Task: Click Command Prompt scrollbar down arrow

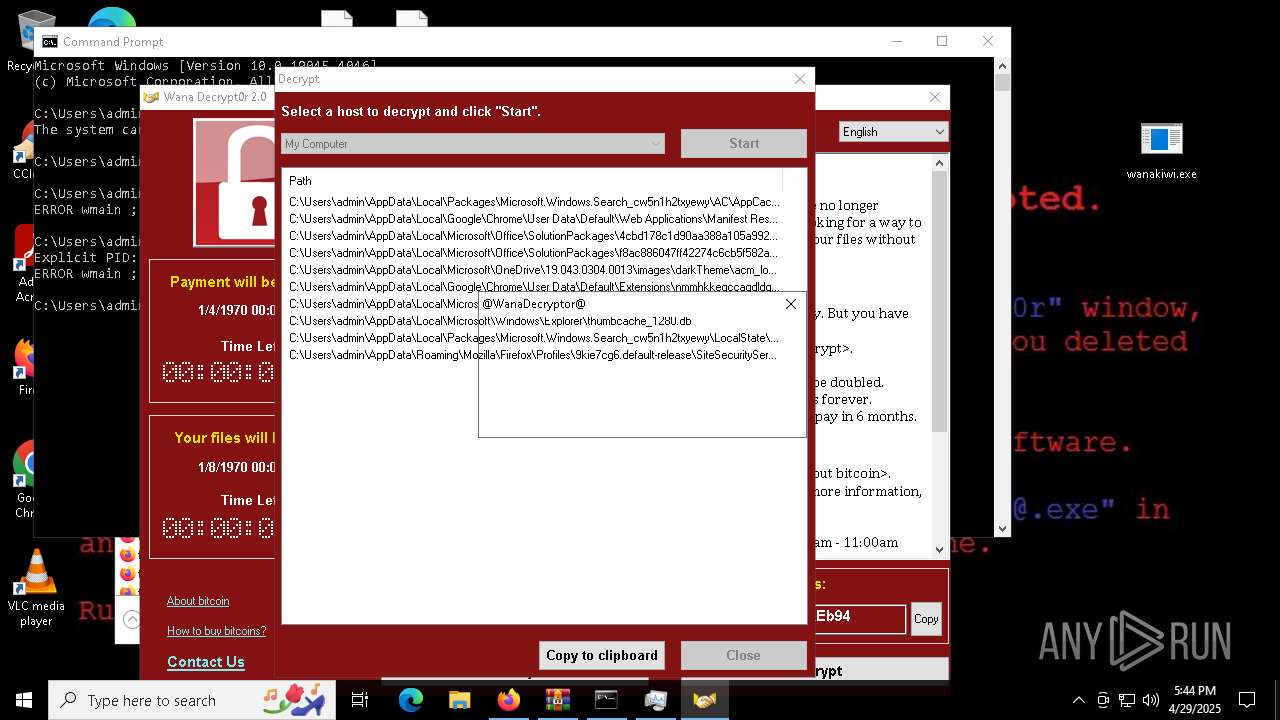Action: tap(1002, 529)
